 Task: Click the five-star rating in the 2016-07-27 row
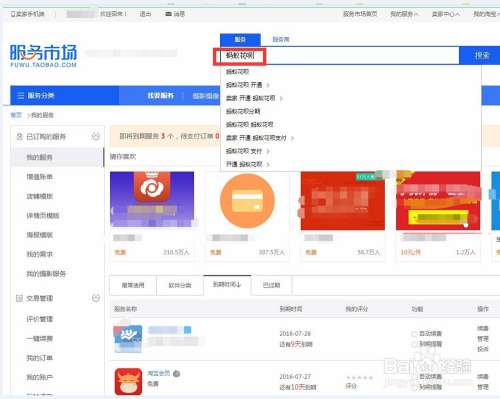[359, 378]
